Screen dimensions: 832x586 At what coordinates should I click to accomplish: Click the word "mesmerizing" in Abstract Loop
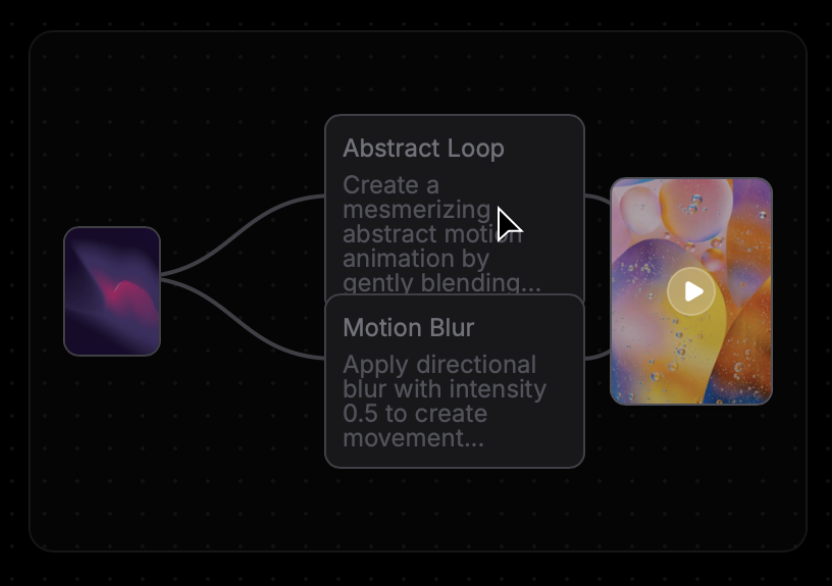click(x=416, y=210)
